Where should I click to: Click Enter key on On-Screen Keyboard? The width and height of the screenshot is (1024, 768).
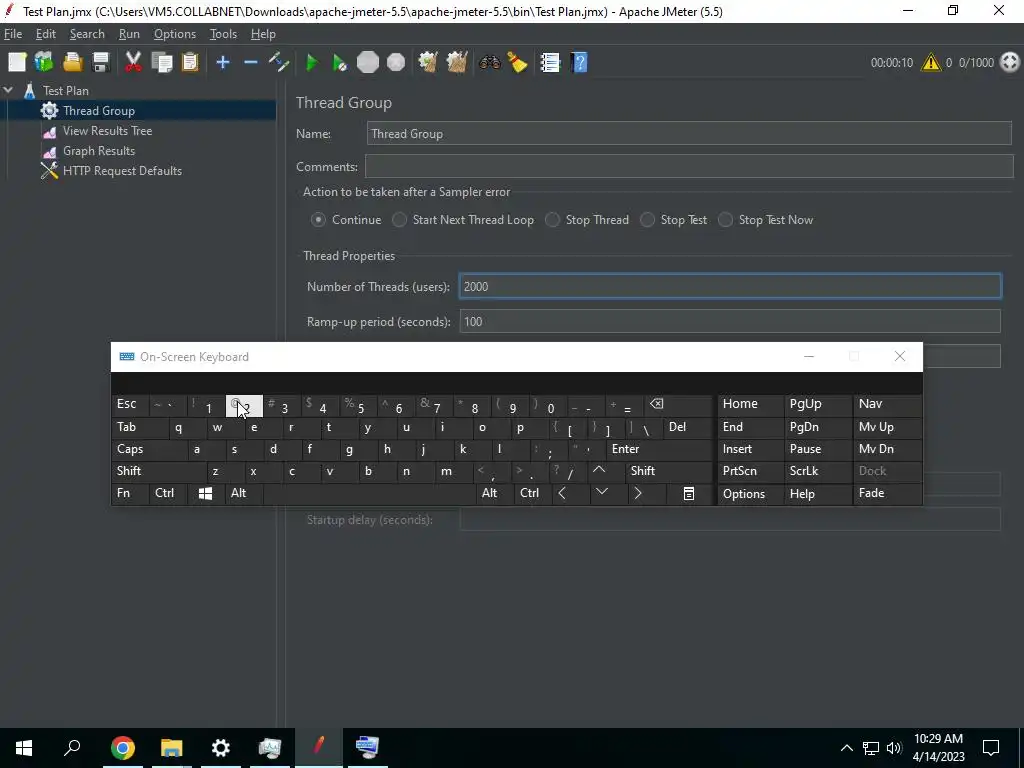659,449
